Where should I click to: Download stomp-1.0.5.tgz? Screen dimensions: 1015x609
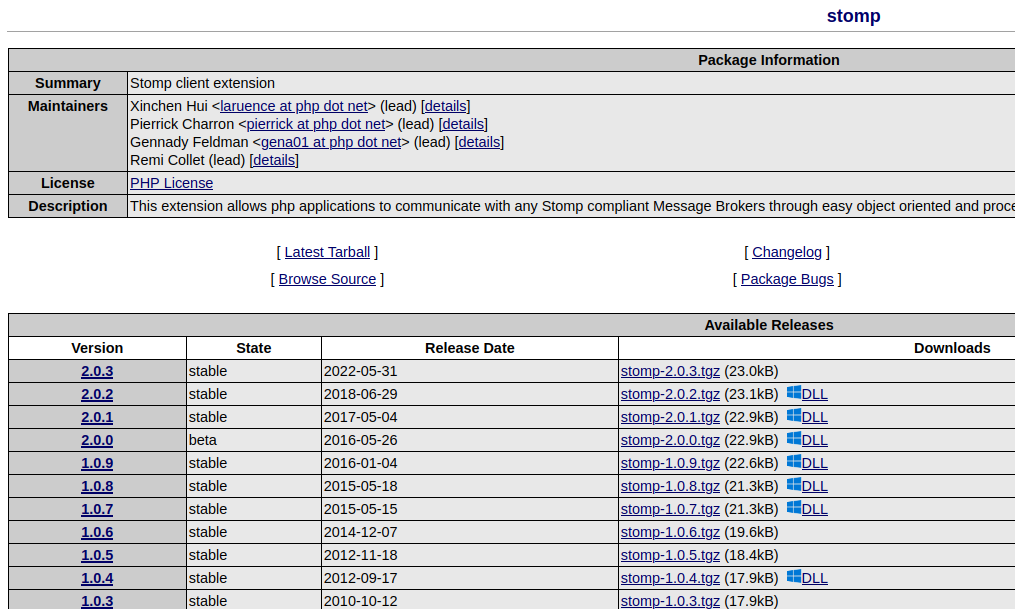pos(670,555)
